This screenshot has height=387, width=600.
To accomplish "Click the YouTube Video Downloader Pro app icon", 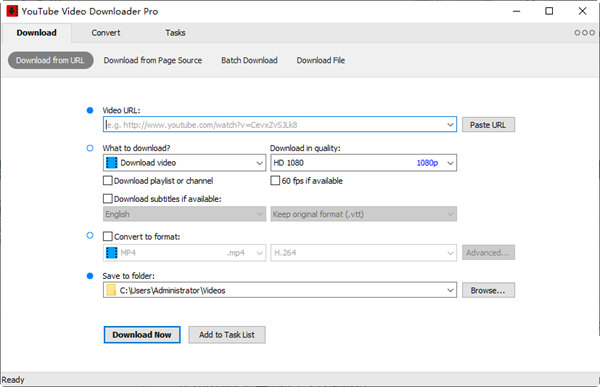I will 12,11.
